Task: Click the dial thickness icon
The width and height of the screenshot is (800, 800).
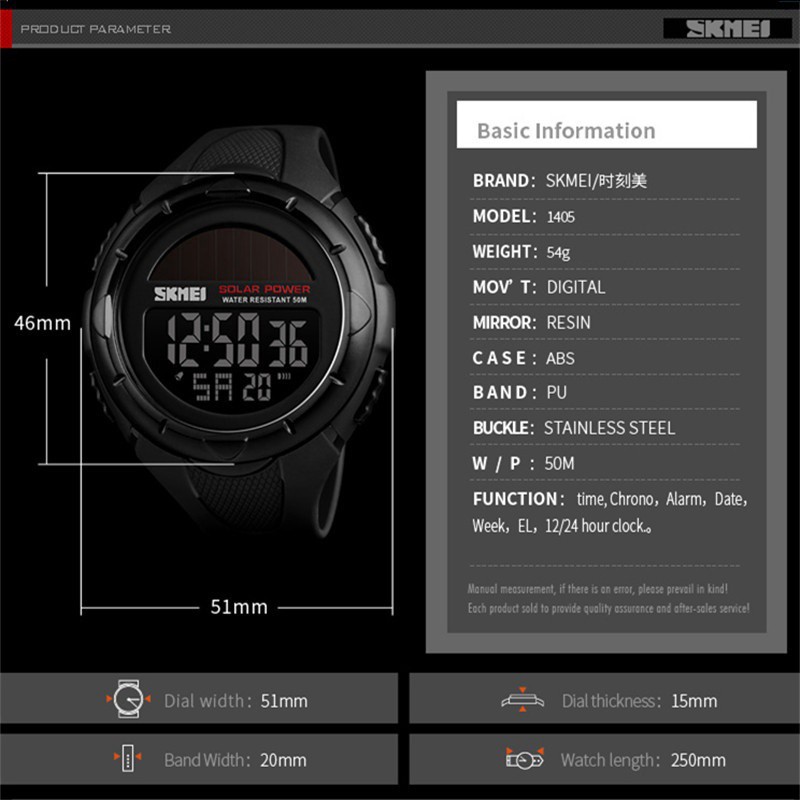Action: 522,700
